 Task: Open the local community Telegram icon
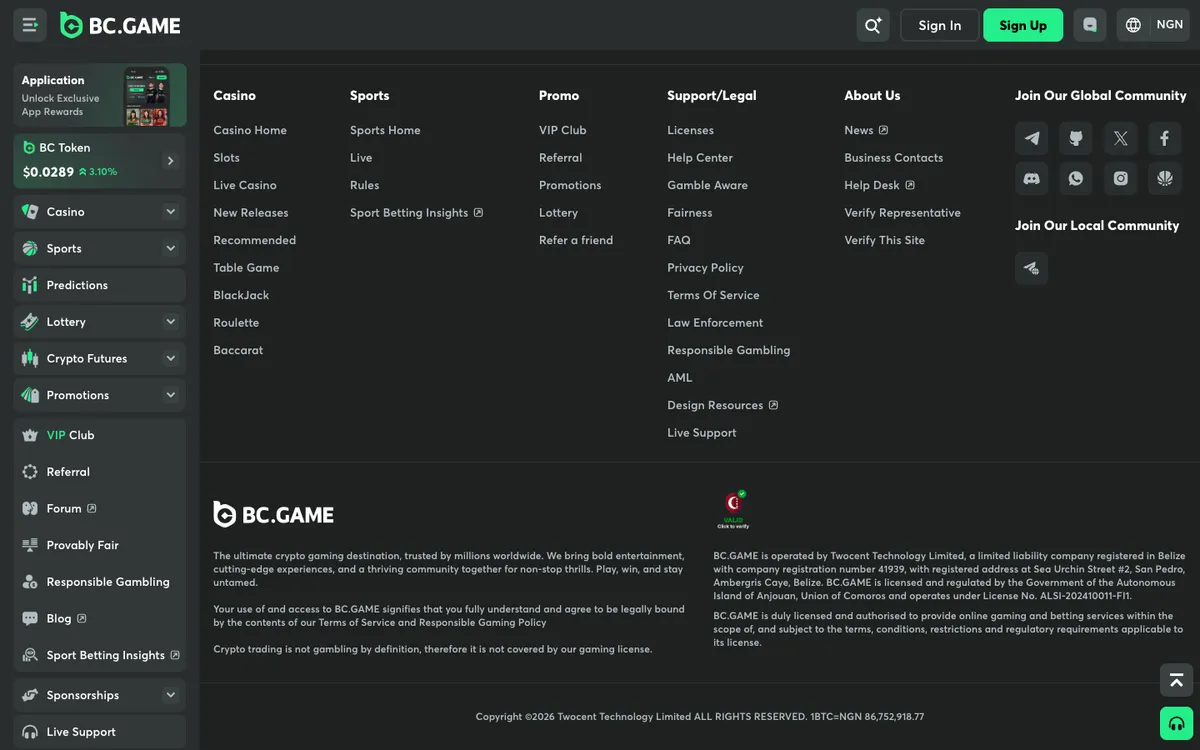[1032, 268]
